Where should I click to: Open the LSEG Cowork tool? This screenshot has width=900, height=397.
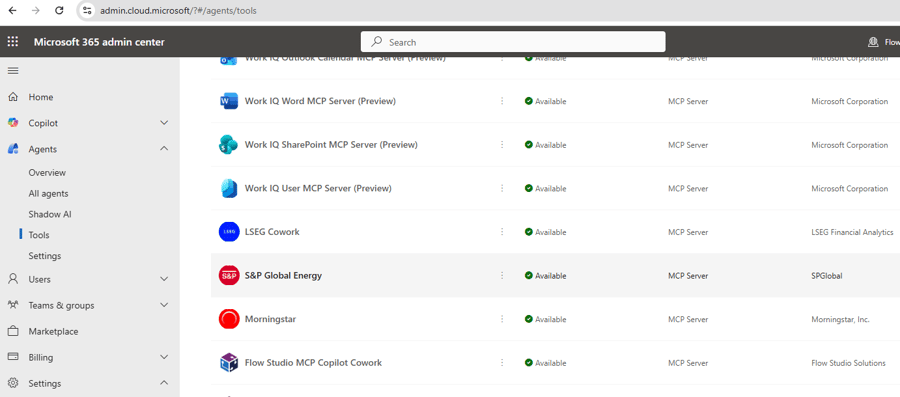272,232
